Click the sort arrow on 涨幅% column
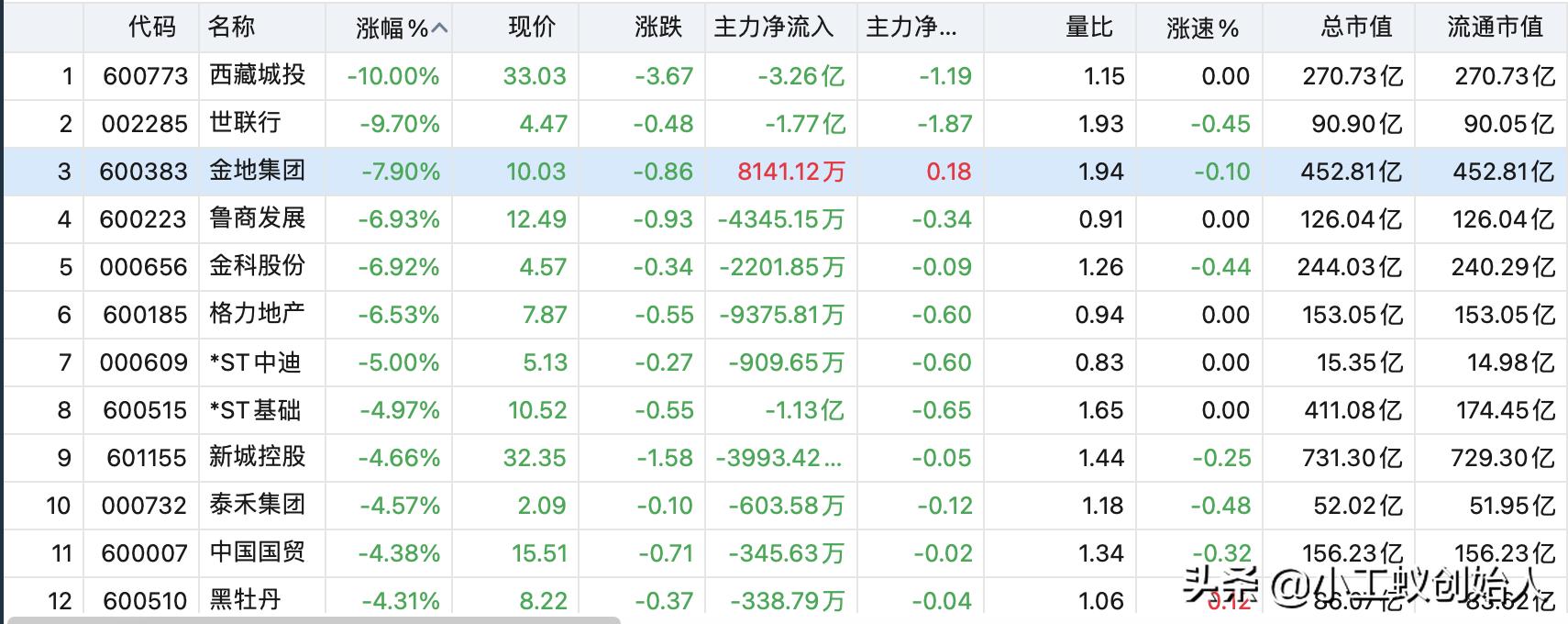Screen dimensions: 1568x624 440,28
